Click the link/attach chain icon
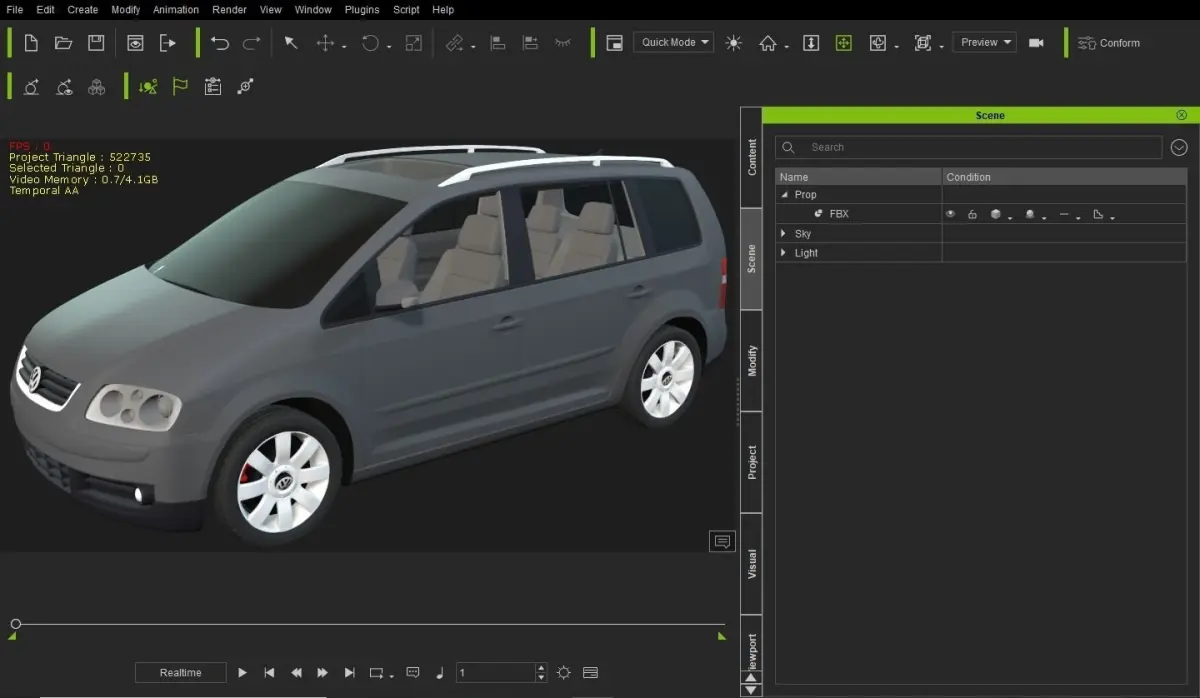1200x698 pixels. [455, 43]
